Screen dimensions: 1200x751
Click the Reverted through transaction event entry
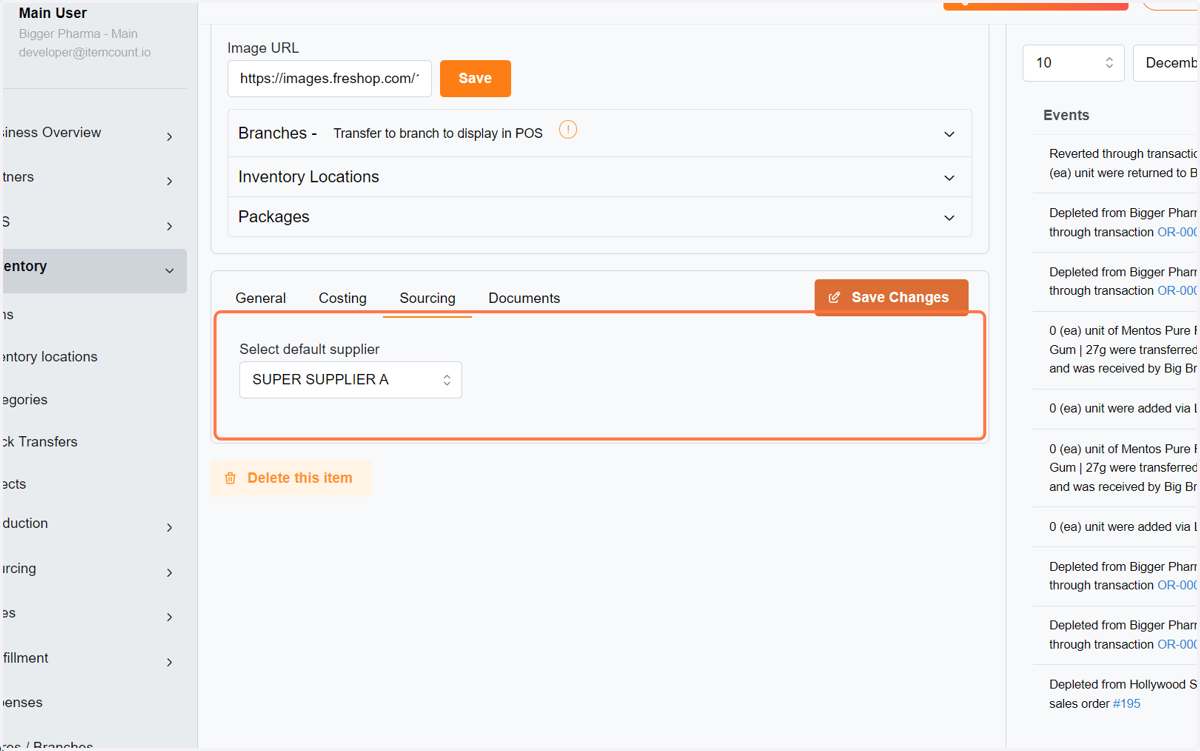click(1124, 163)
